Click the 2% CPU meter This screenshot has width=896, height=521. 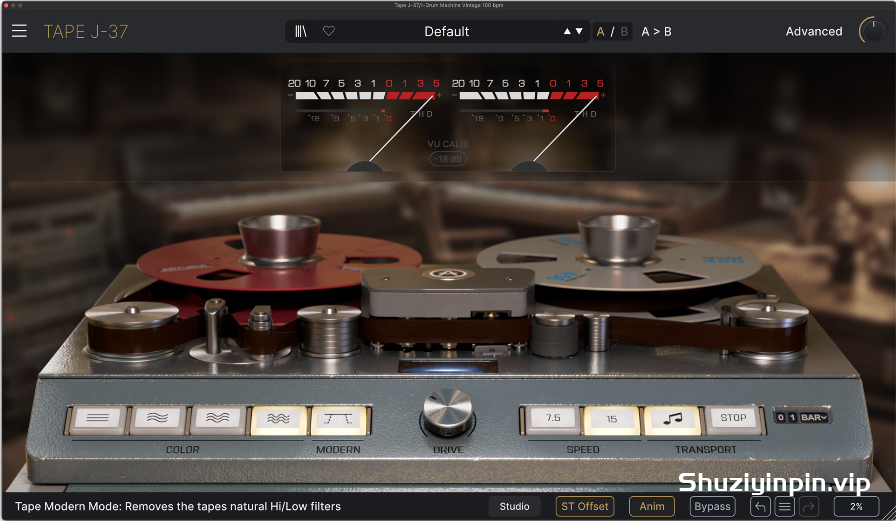856,506
